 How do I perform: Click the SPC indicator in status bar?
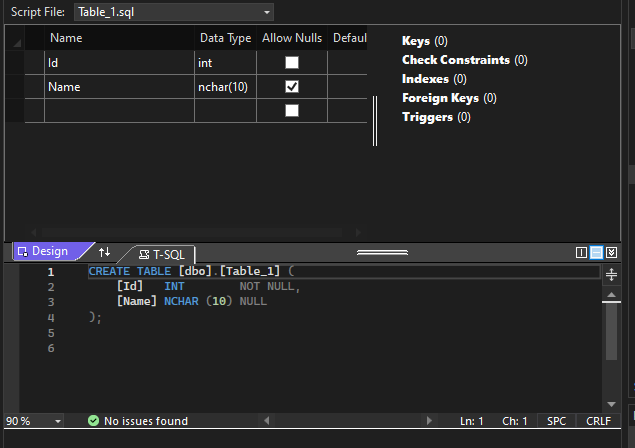click(x=556, y=421)
